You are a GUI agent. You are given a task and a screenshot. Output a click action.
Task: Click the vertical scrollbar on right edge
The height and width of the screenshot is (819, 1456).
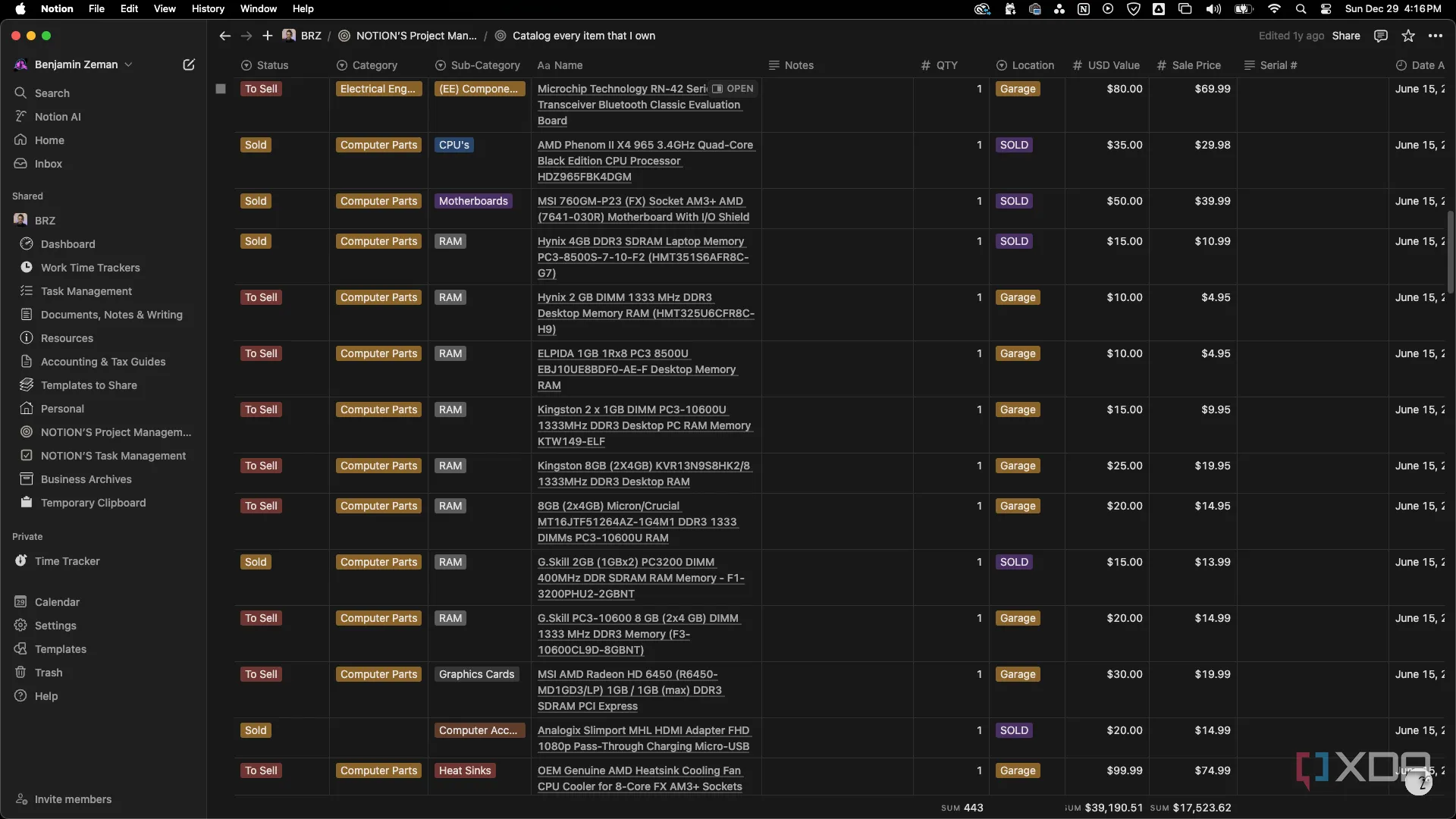tap(1450, 250)
